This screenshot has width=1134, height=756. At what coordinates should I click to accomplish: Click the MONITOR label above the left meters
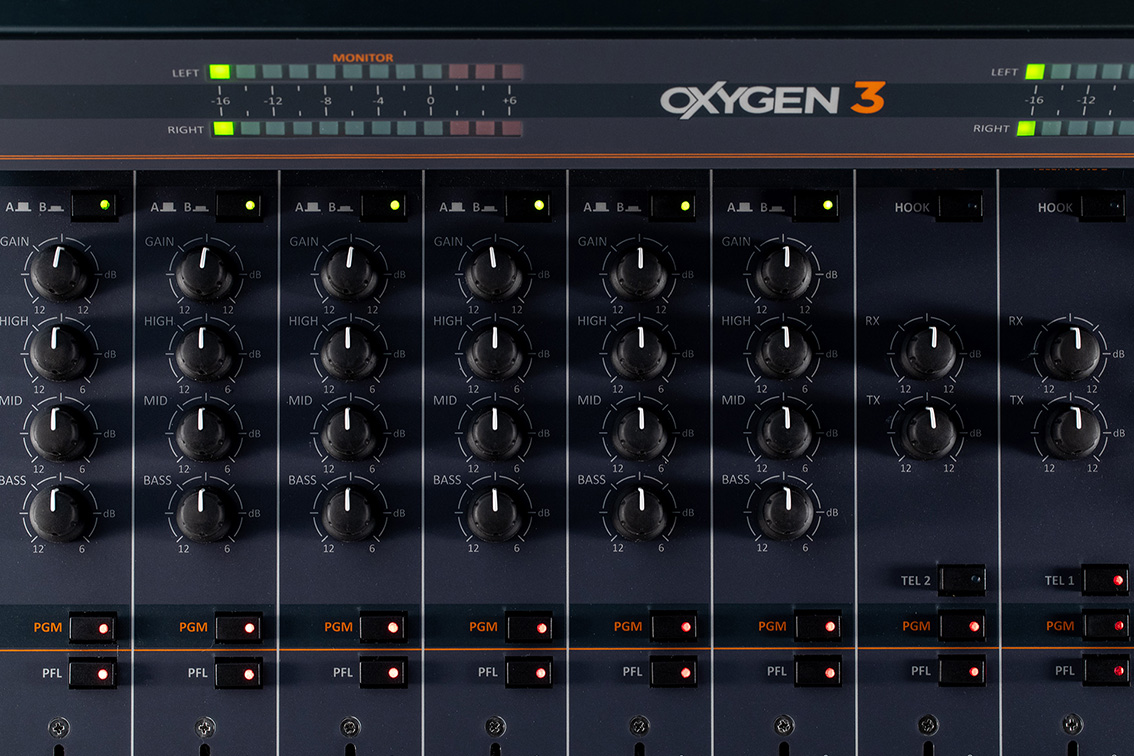361,57
